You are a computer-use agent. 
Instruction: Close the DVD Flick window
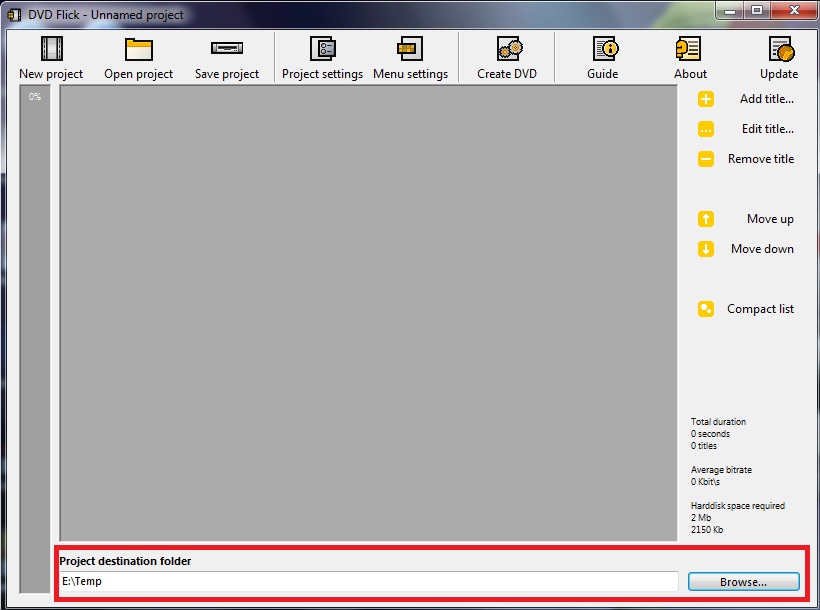coord(794,10)
